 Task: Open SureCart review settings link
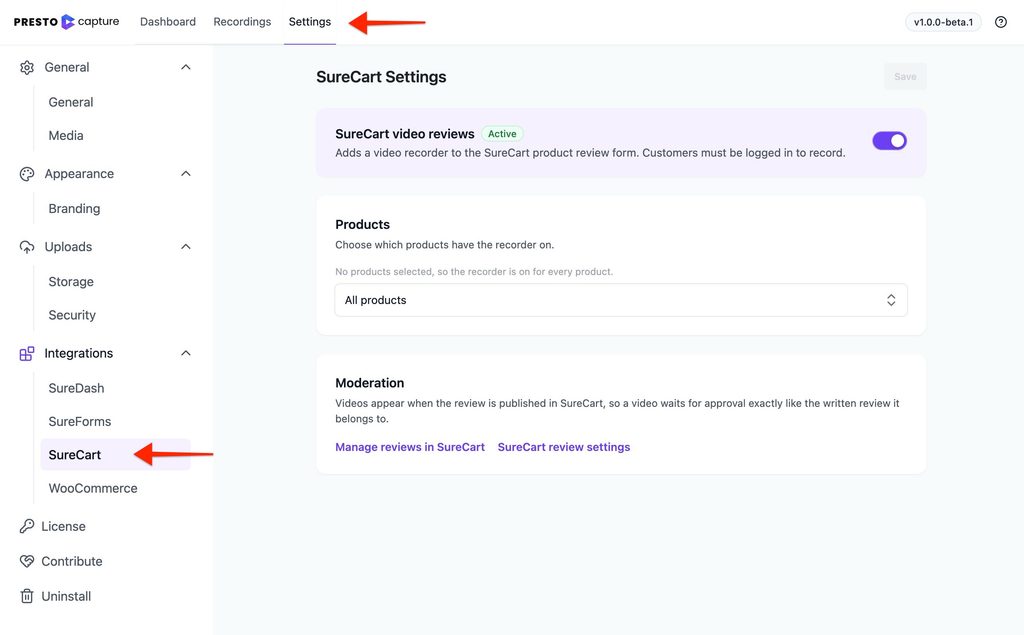564,447
